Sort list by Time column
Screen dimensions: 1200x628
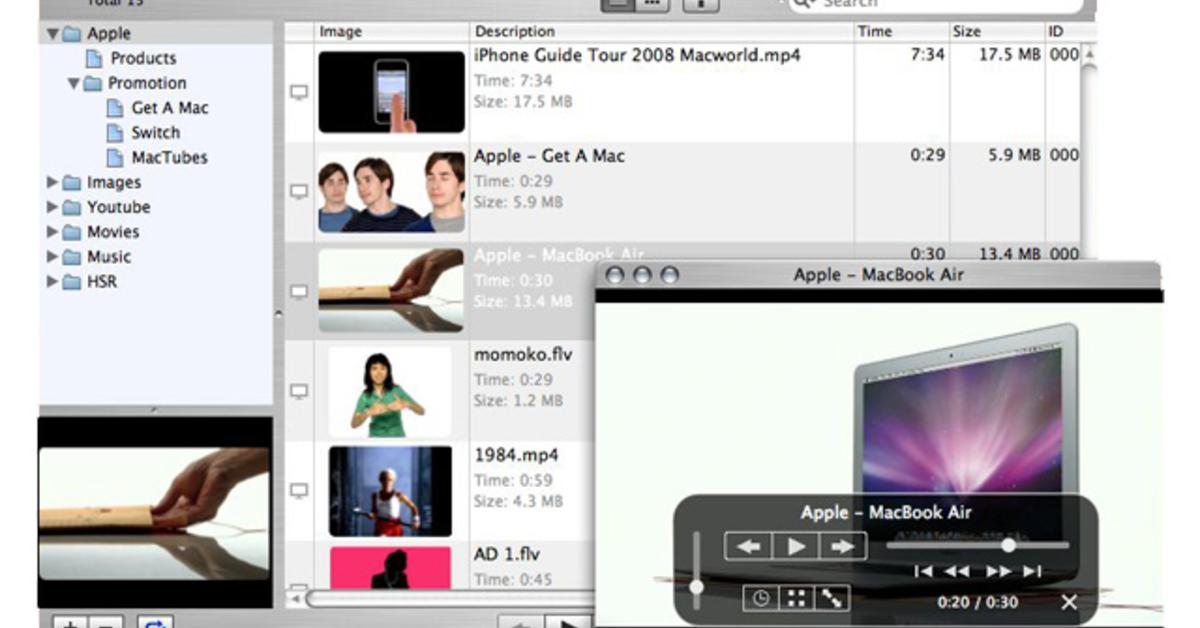[901, 32]
